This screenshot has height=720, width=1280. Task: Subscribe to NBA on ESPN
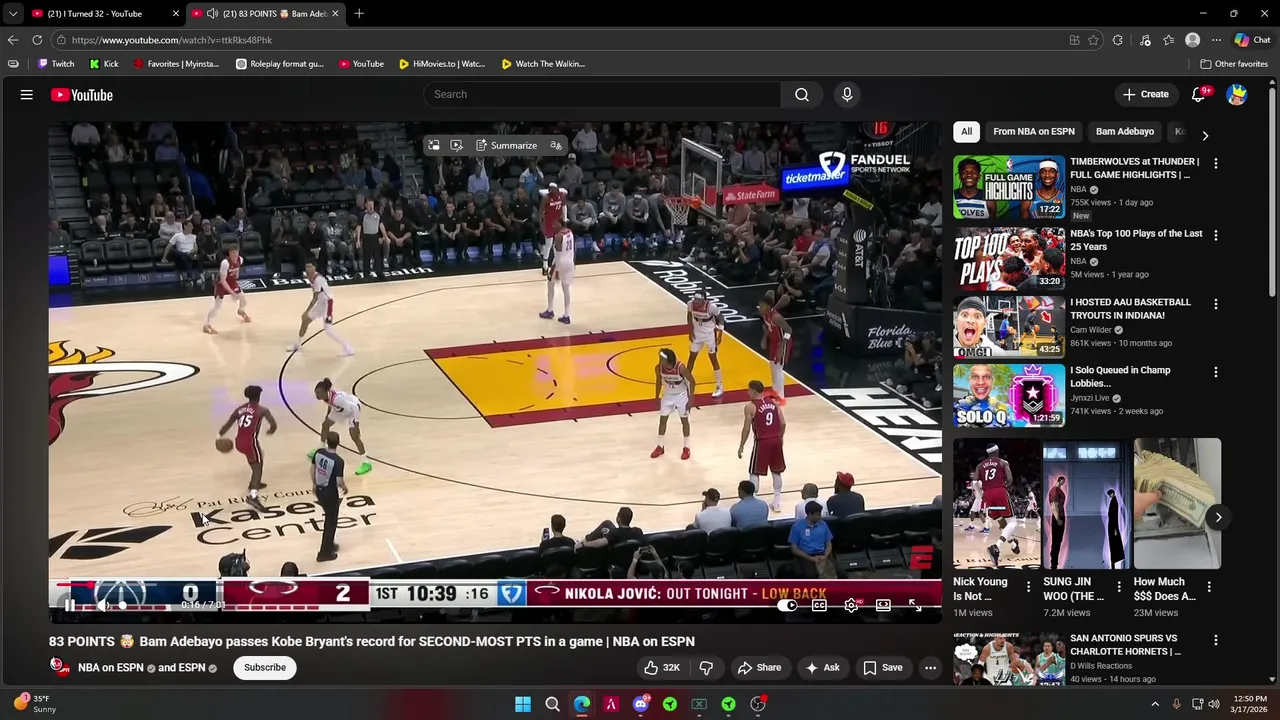click(265, 667)
